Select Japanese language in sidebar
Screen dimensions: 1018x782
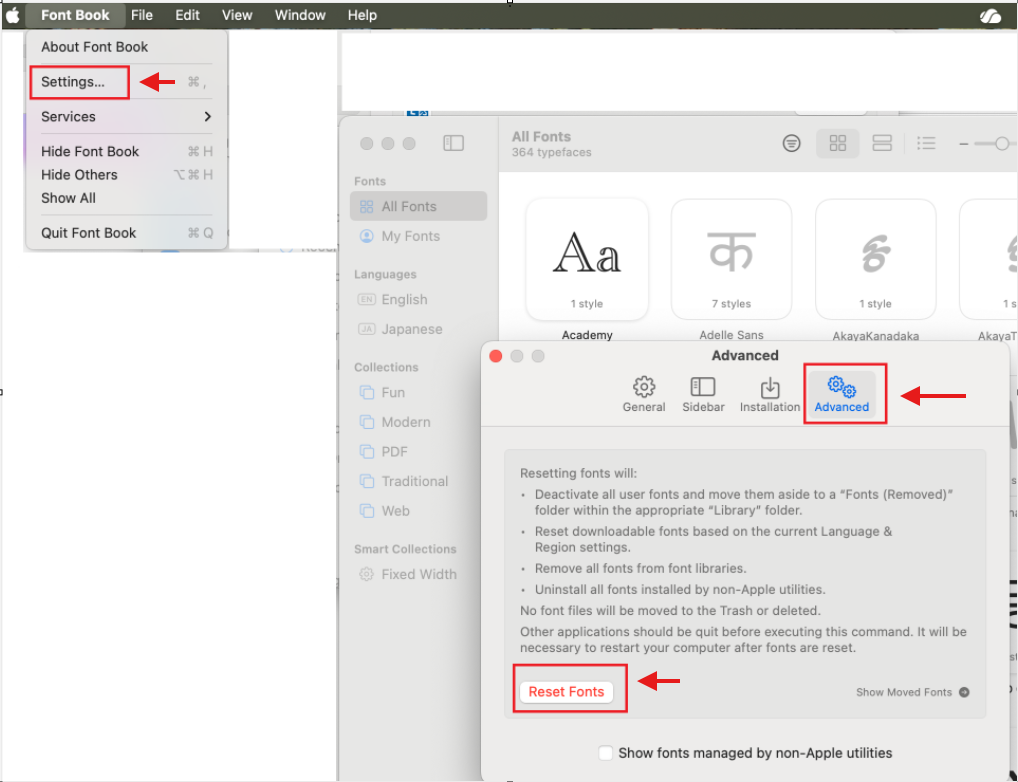point(418,329)
